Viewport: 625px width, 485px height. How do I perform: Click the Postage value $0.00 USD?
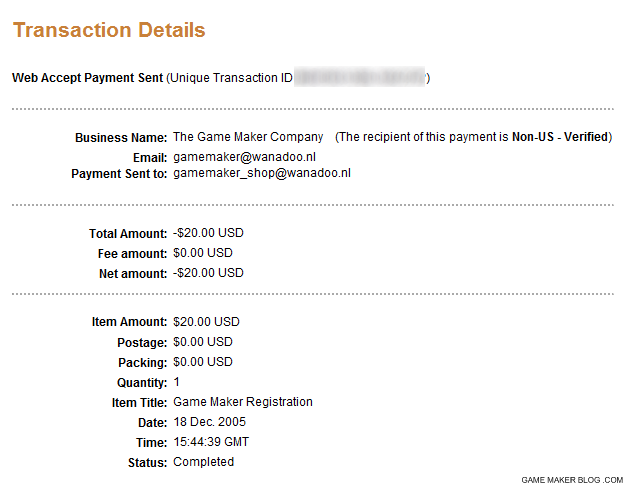coord(203,342)
